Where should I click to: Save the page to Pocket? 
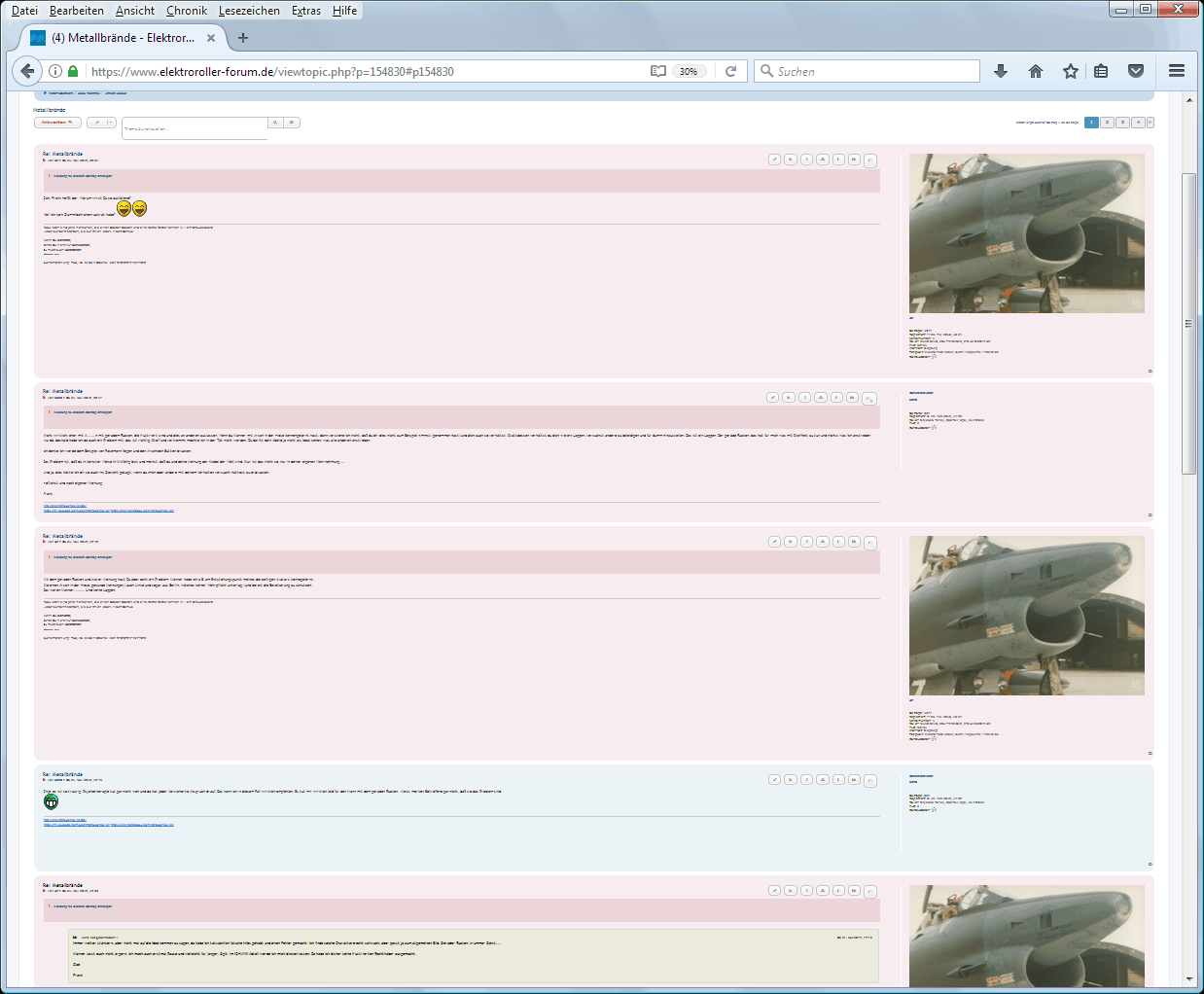point(1135,71)
